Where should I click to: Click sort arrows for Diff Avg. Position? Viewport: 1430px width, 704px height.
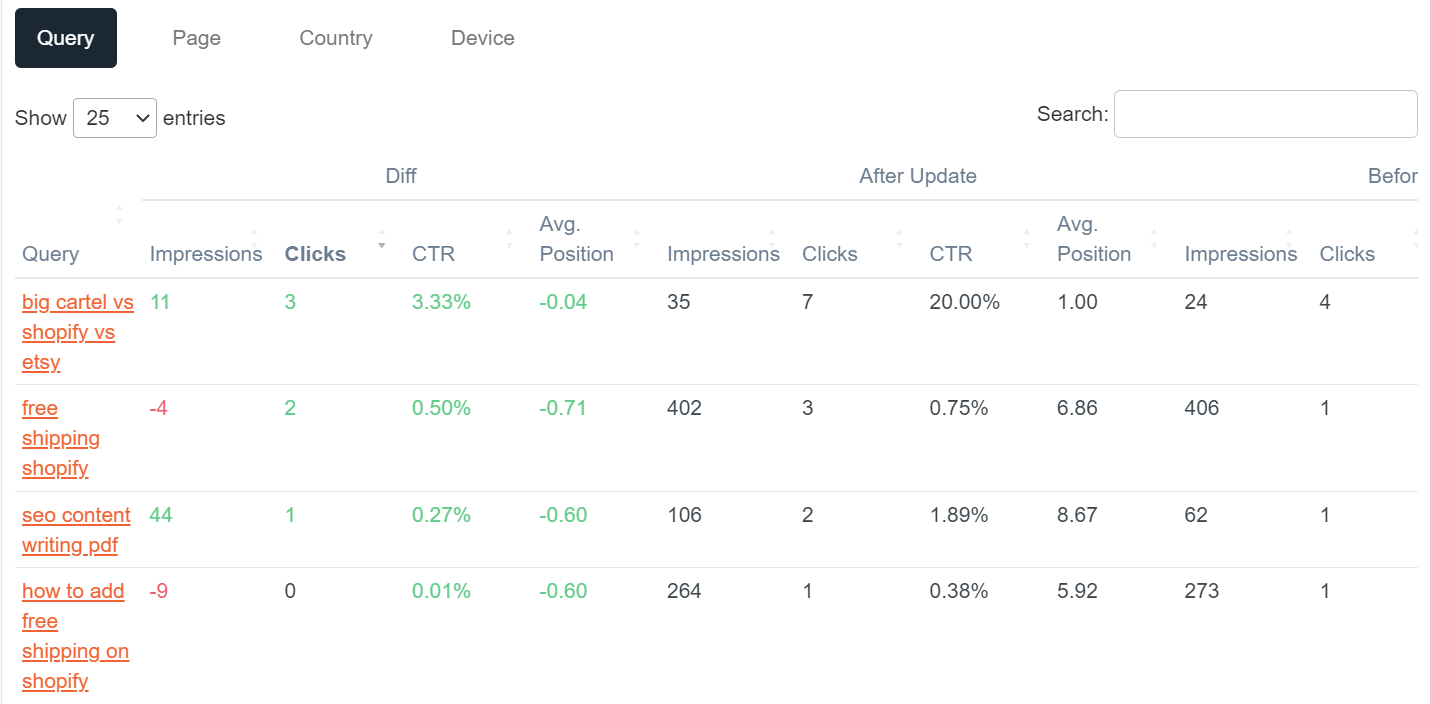click(637, 238)
